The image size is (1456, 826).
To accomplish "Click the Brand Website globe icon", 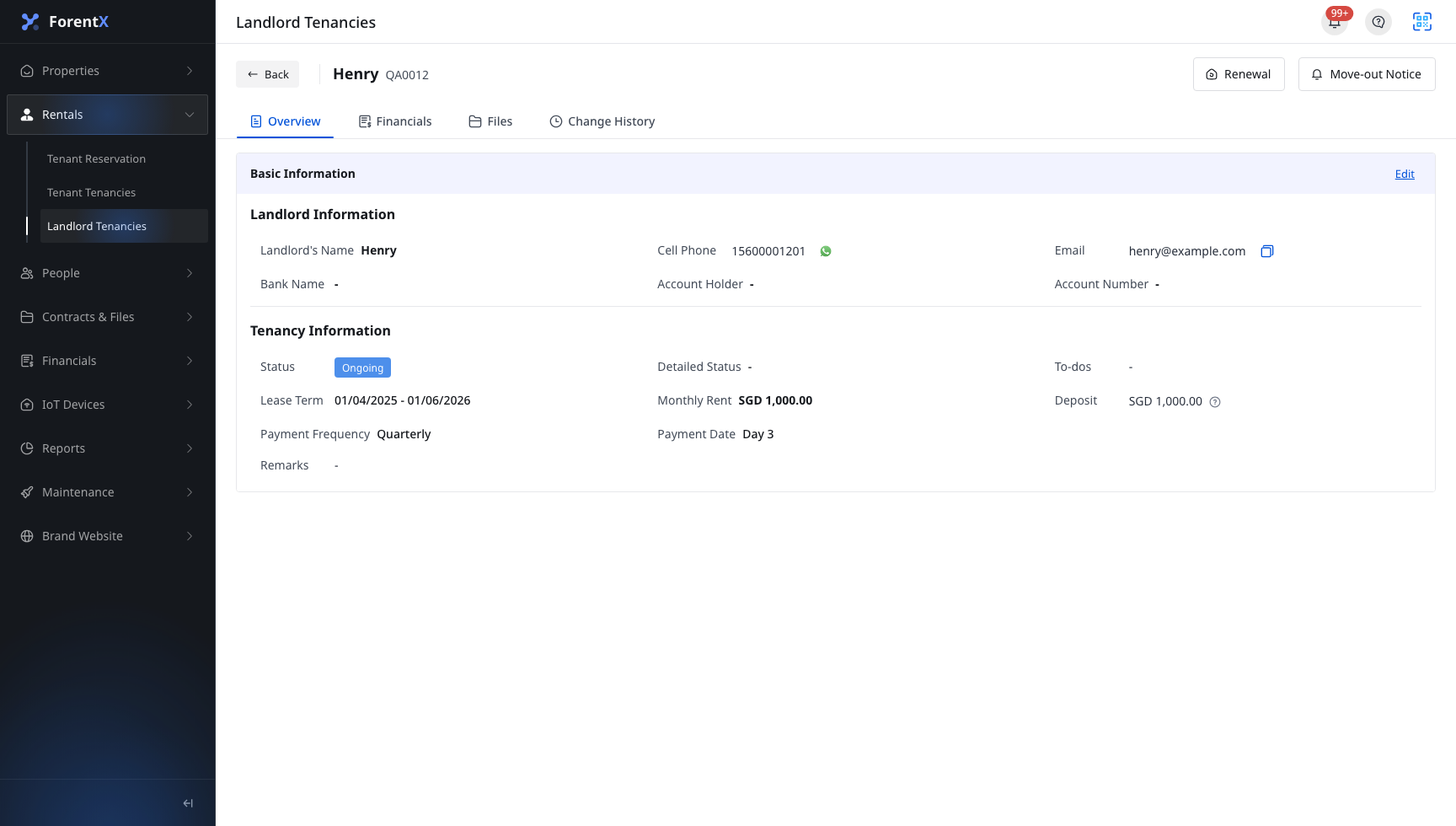I will [x=27, y=536].
